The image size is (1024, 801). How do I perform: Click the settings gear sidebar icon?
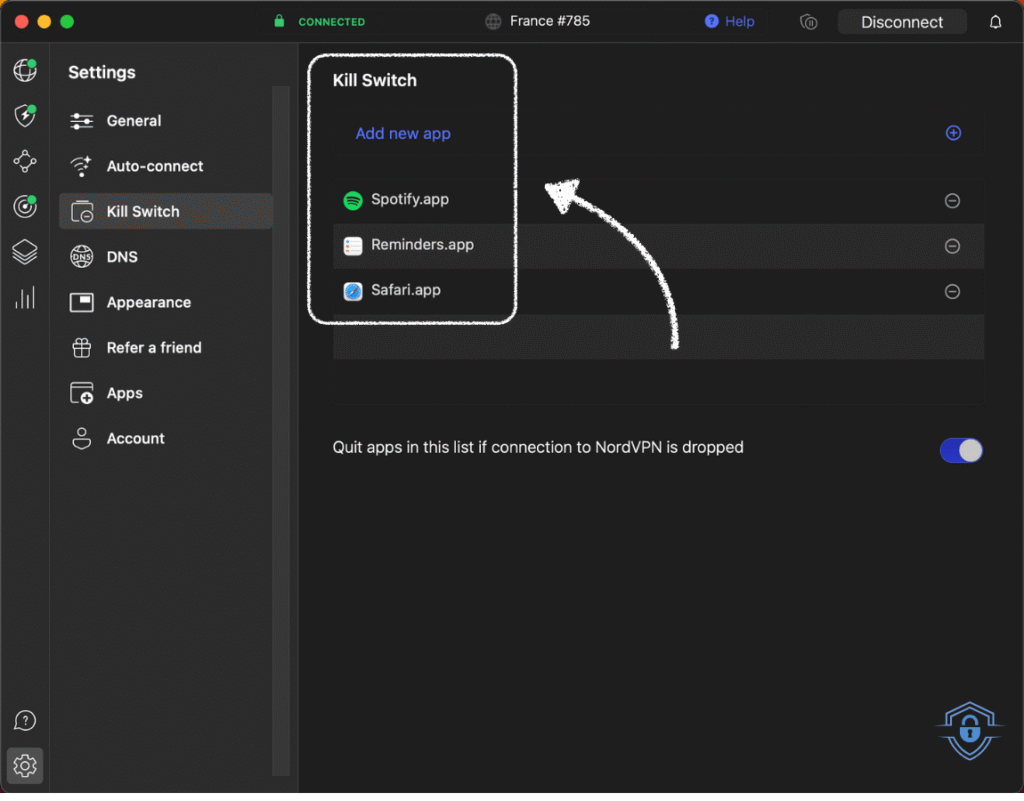[x=25, y=766]
